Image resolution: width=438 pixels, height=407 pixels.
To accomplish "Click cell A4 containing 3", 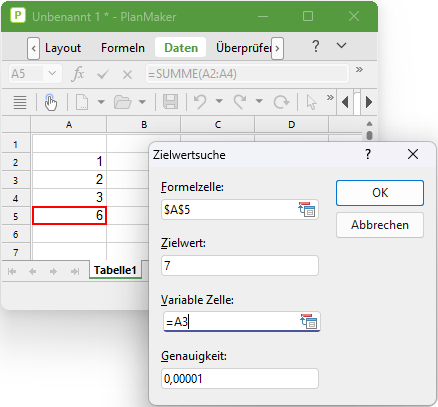I will tap(69, 198).
